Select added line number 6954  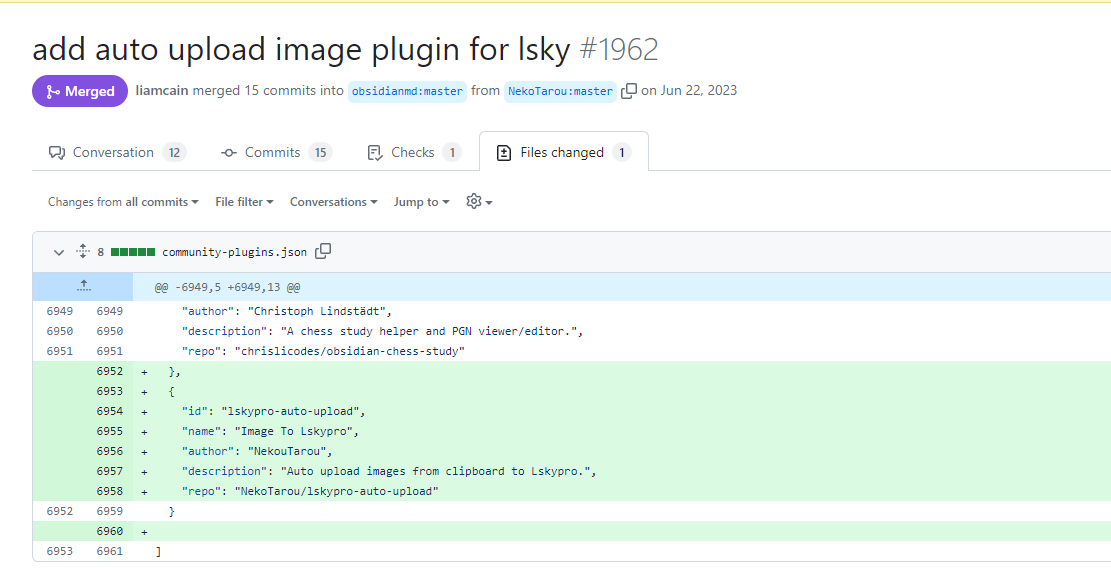[110, 411]
